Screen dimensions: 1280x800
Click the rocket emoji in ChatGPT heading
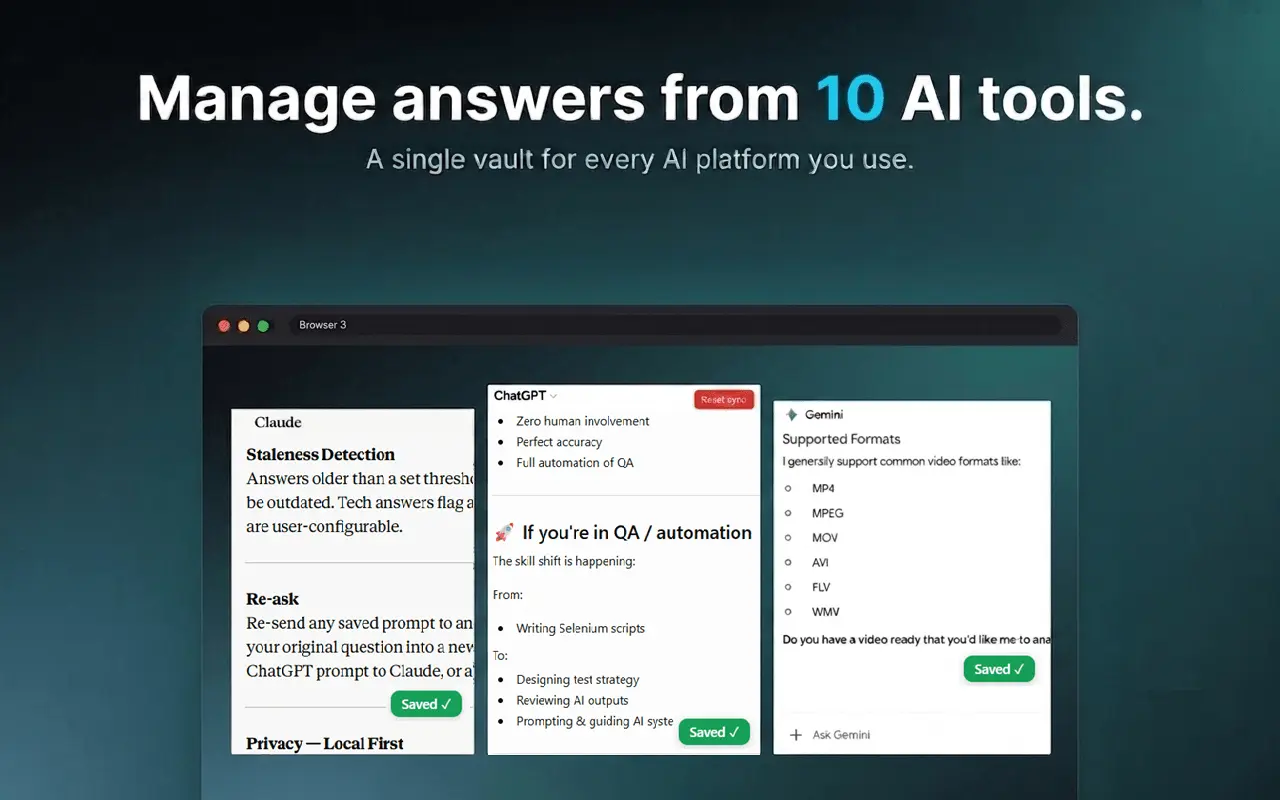click(x=505, y=532)
